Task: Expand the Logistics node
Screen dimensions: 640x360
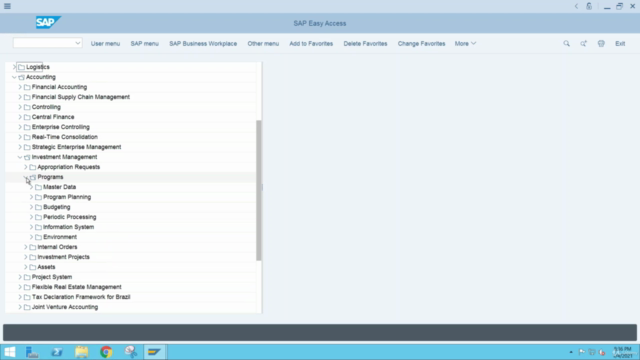Action: [x=14, y=67]
